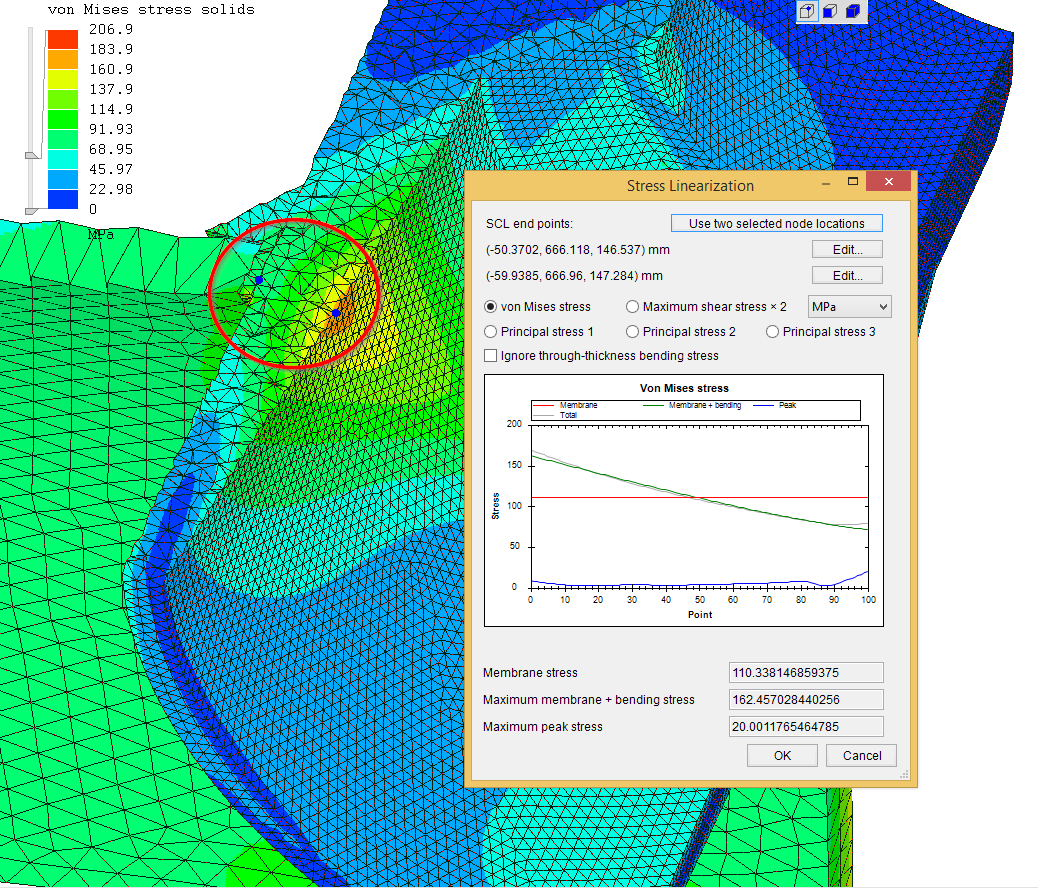Close the Stress Linearization dialog

[x=888, y=181]
